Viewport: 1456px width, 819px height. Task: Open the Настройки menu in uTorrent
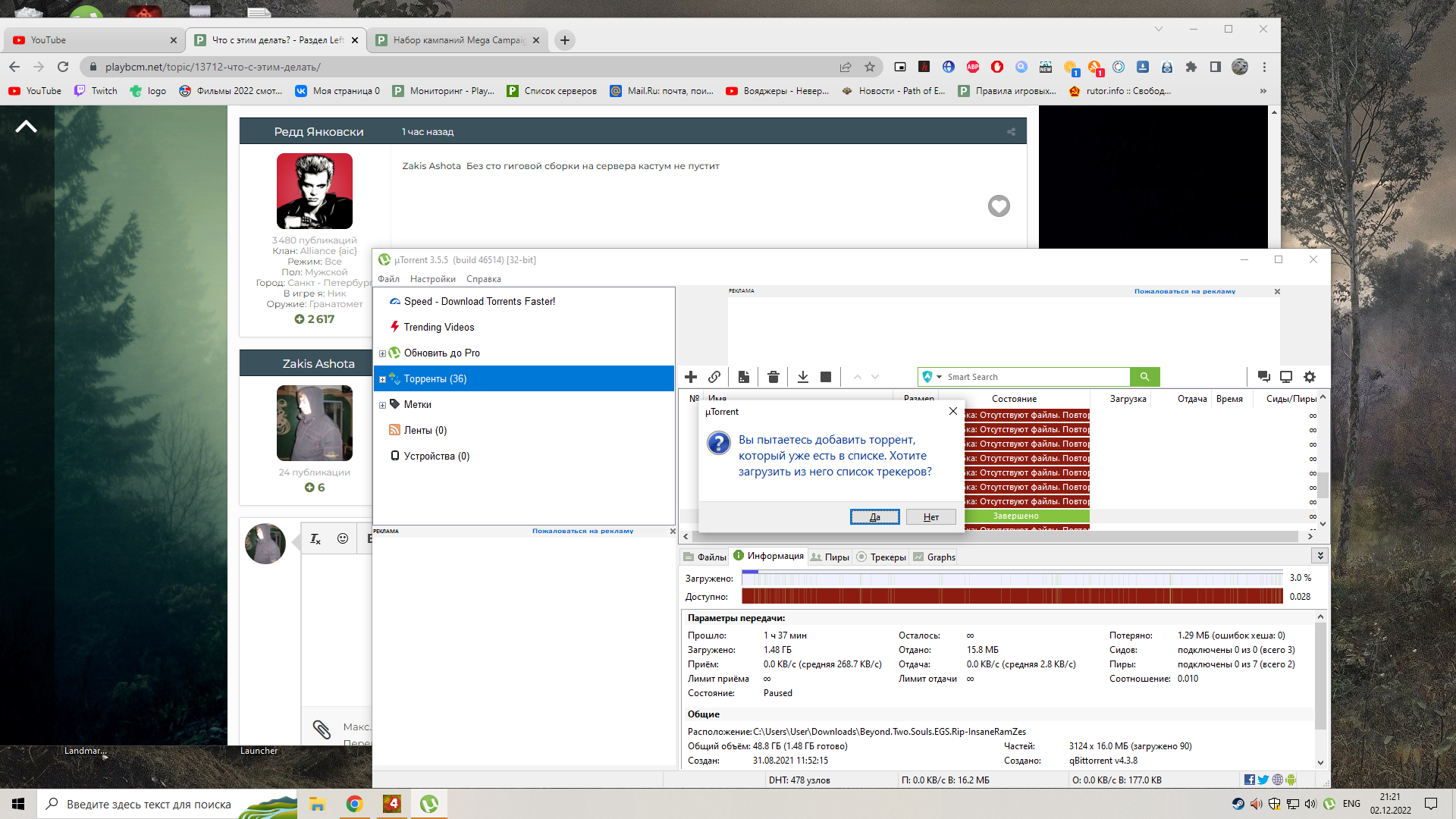432,279
